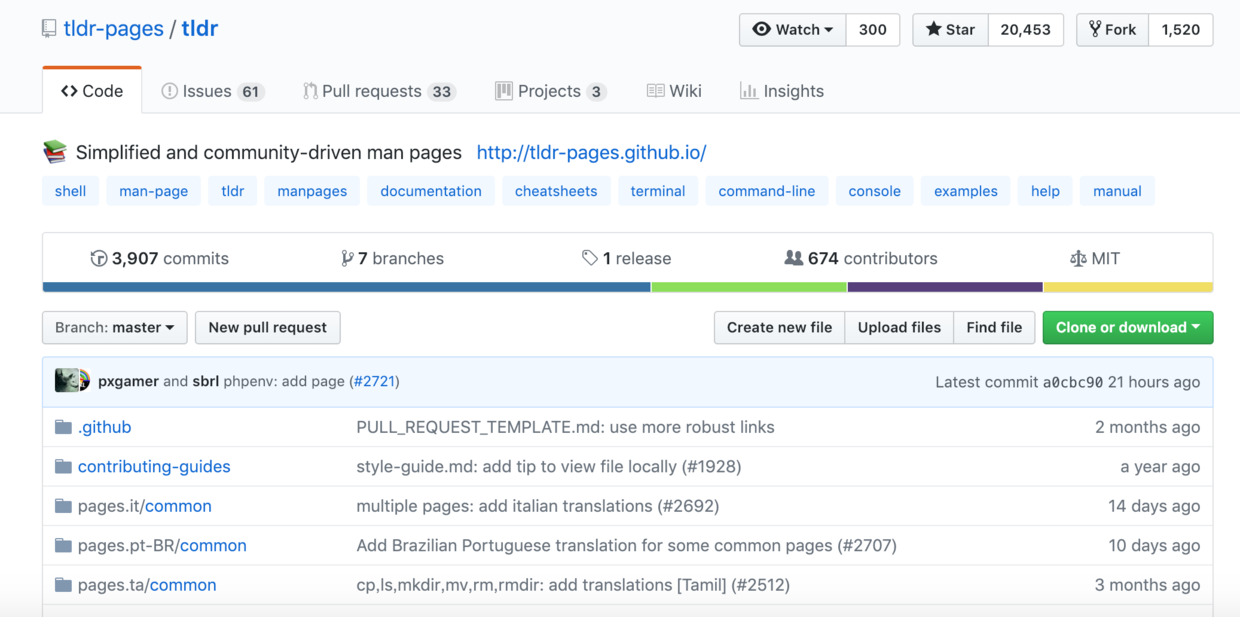Click the repository book icon beside tldr-pages
This screenshot has height=617, width=1240.
coord(49,29)
